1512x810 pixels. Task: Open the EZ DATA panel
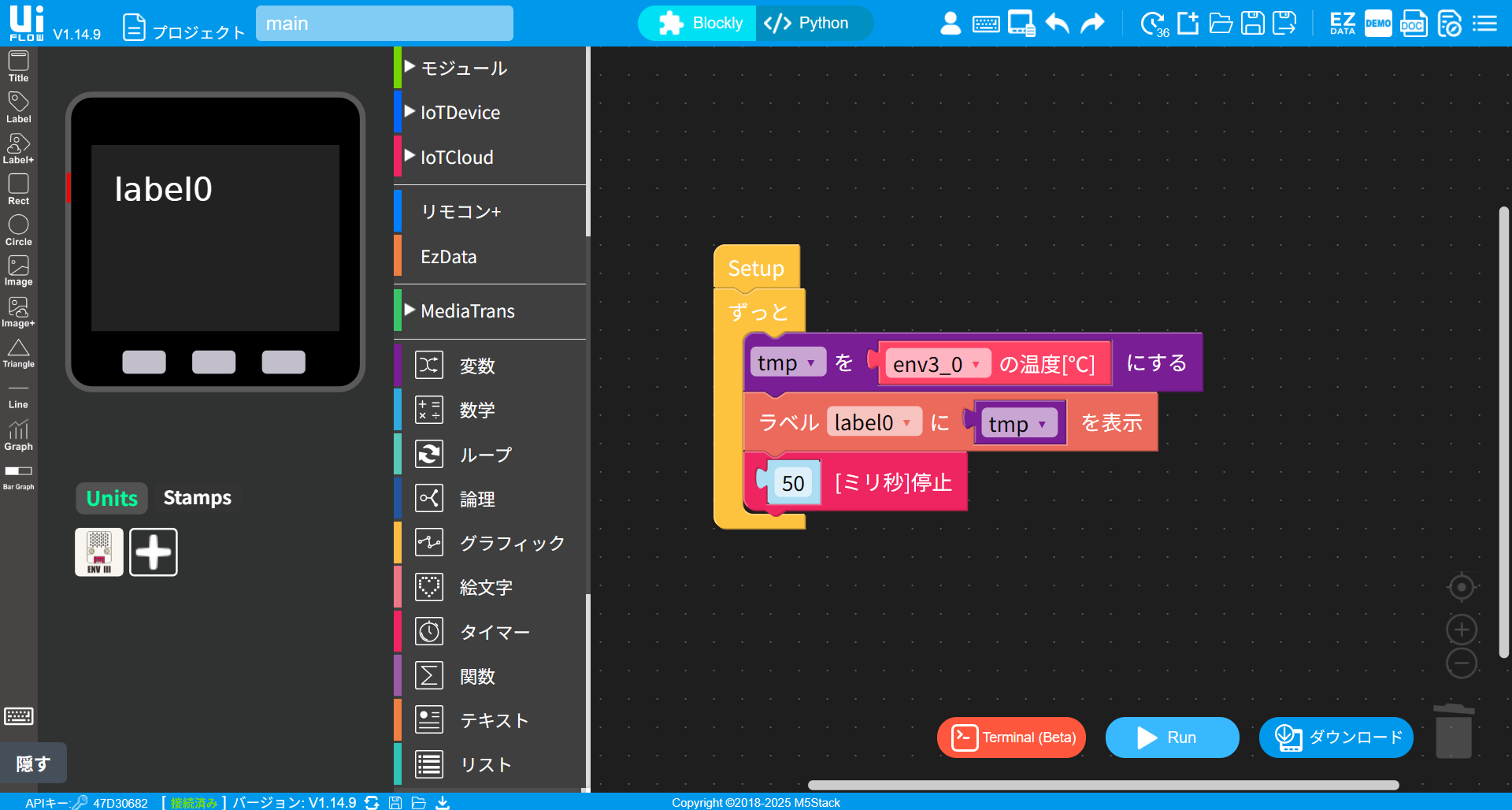pos(1341,23)
